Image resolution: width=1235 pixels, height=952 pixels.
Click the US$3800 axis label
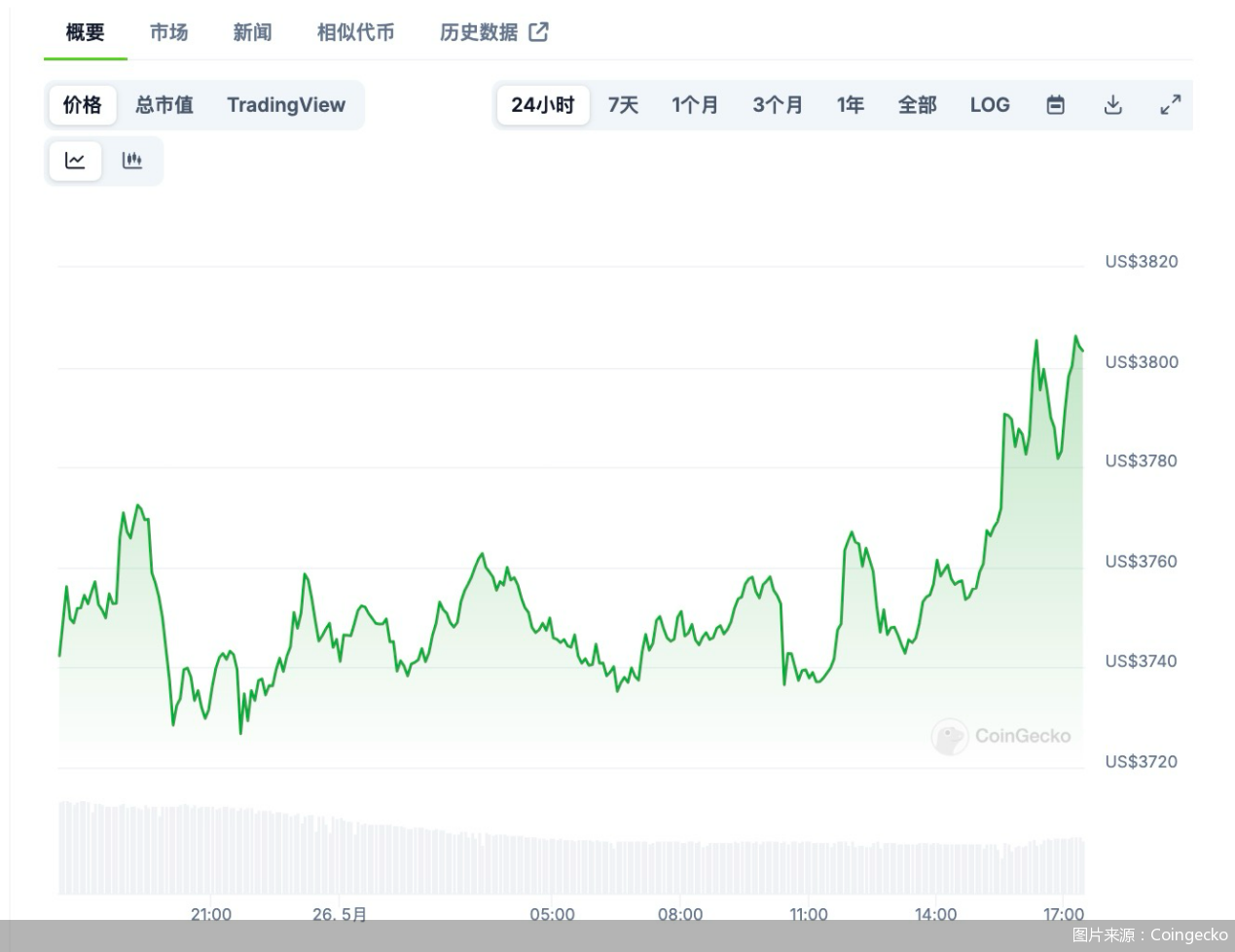coord(1142,361)
